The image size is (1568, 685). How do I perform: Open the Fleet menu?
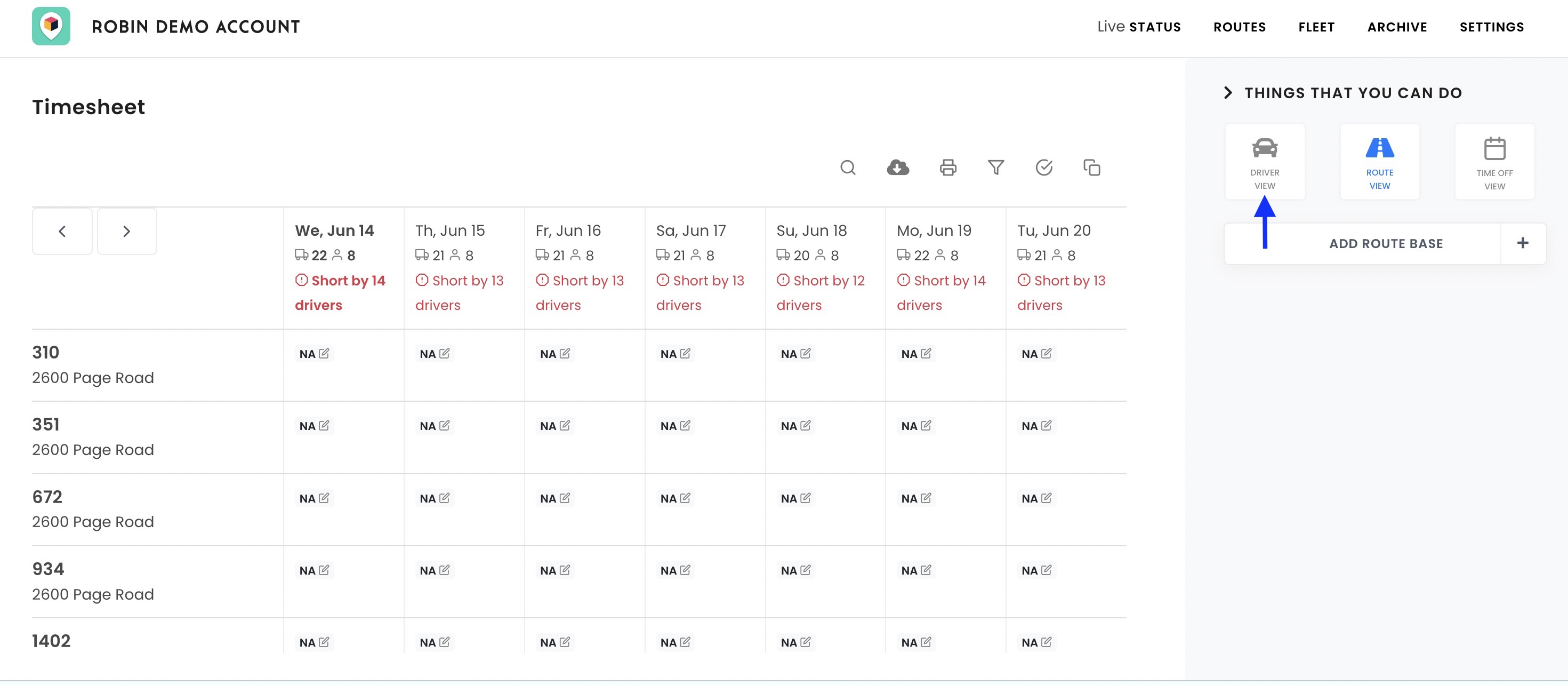tap(1316, 27)
